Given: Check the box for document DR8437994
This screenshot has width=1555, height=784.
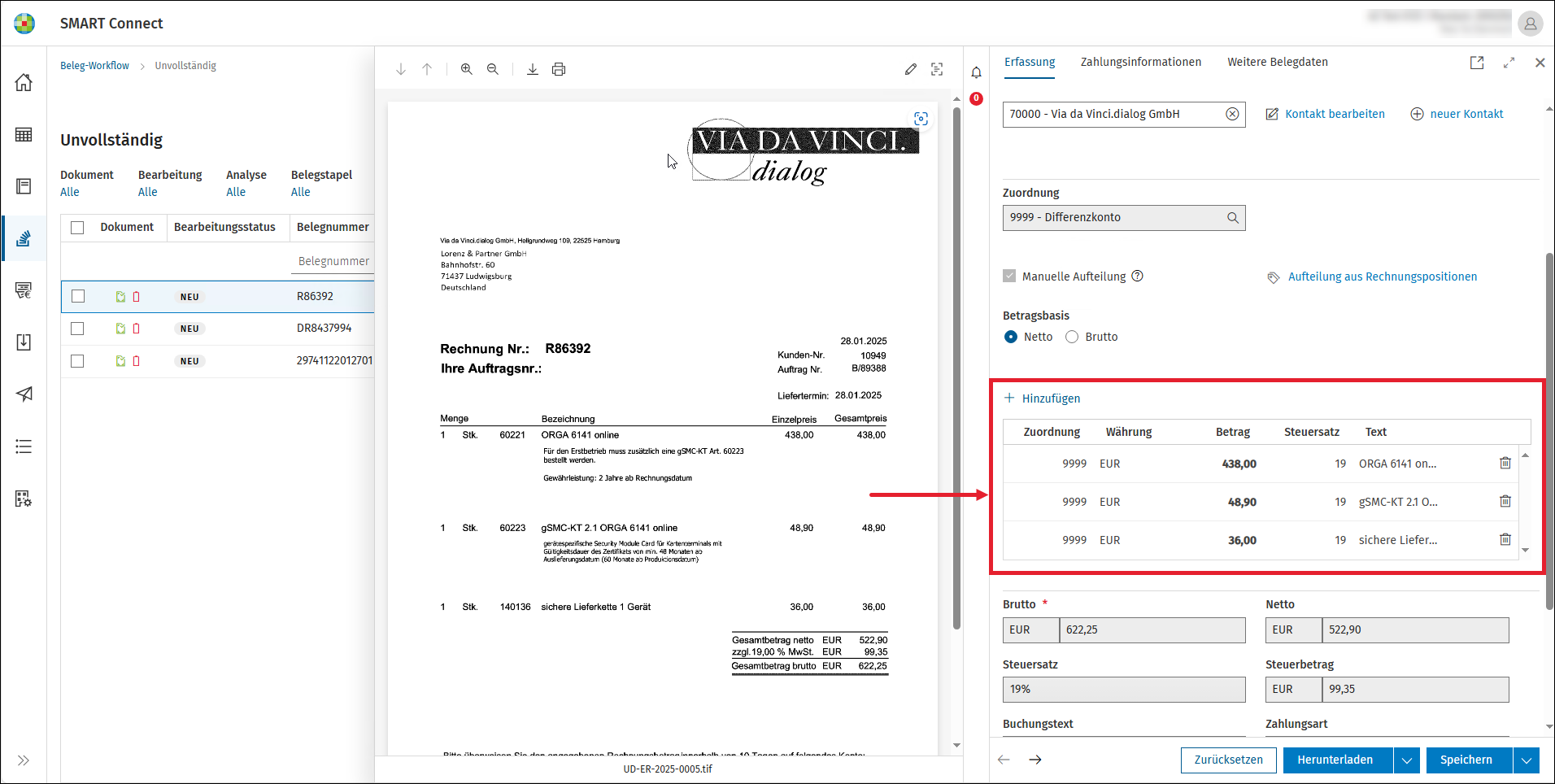Looking at the screenshot, I should [x=77, y=329].
